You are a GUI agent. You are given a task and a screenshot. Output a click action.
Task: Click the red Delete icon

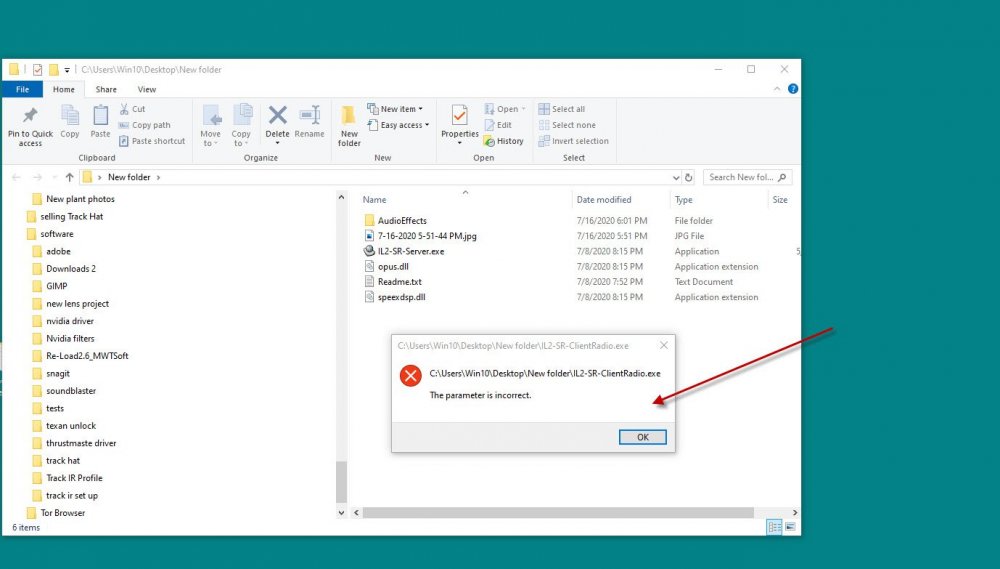(x=277, y=116)
